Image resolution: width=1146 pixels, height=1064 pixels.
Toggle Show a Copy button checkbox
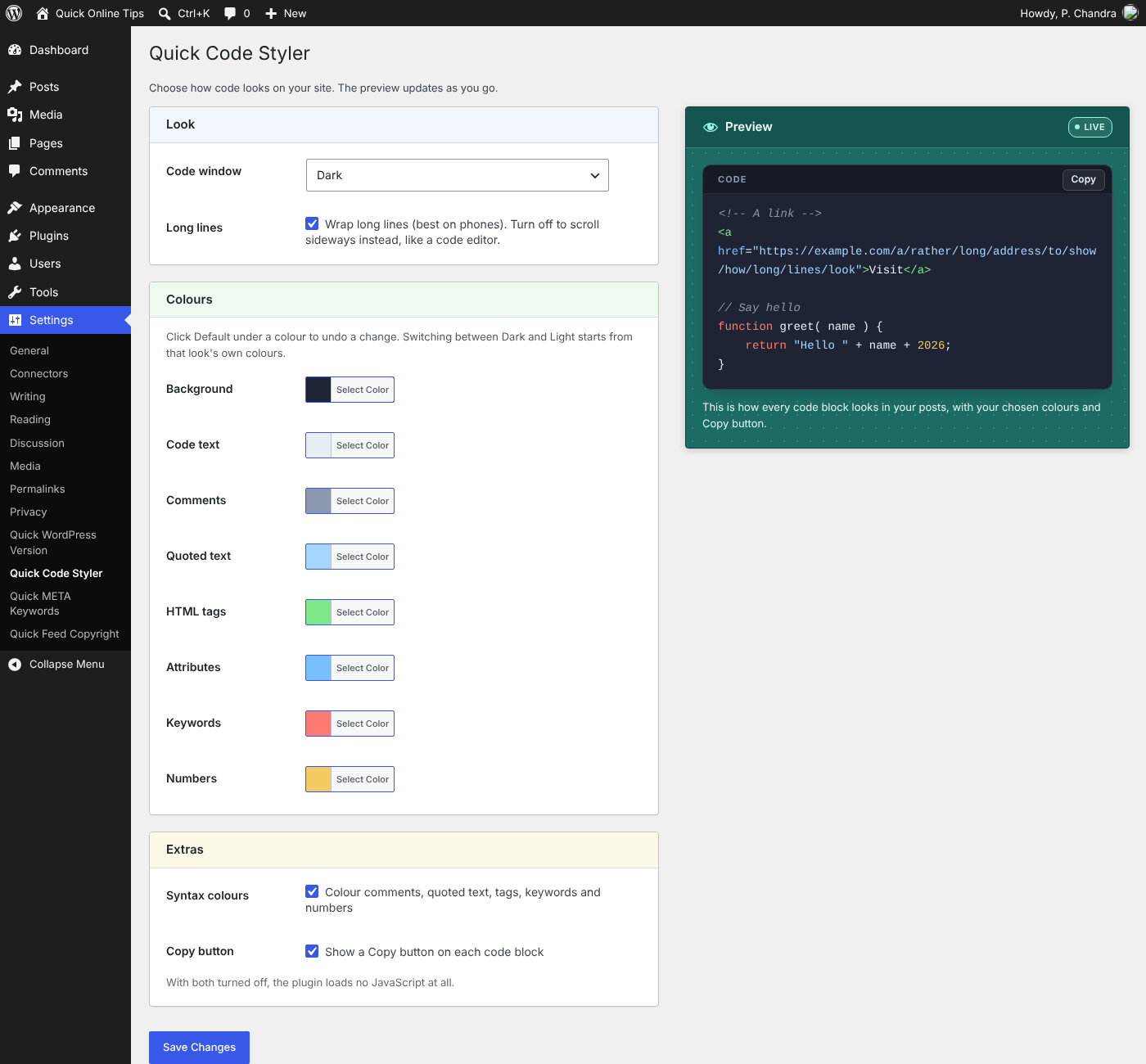tap(312, 951)
